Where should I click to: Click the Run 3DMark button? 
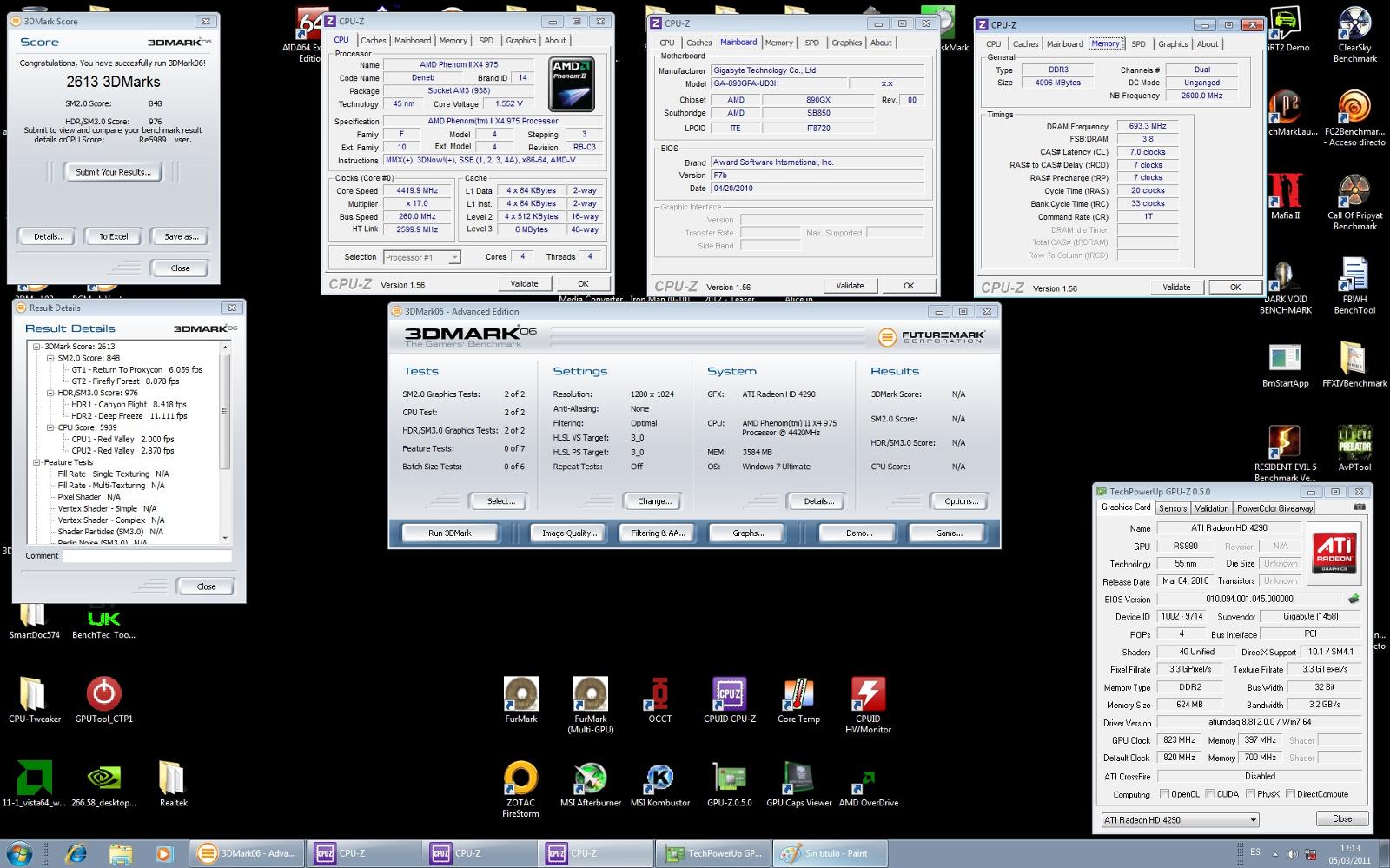coord(450,533)
